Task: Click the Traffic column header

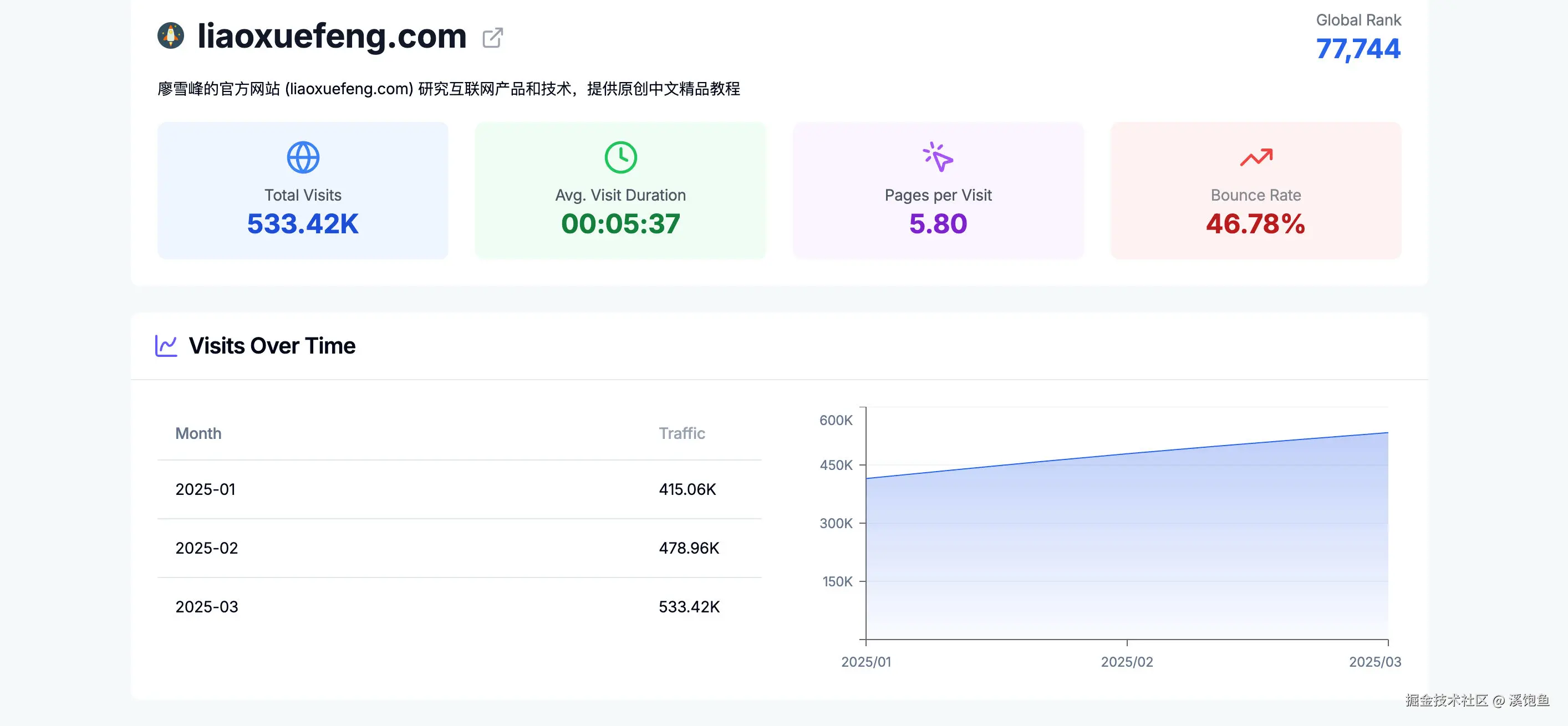Action: coord(681,433)
